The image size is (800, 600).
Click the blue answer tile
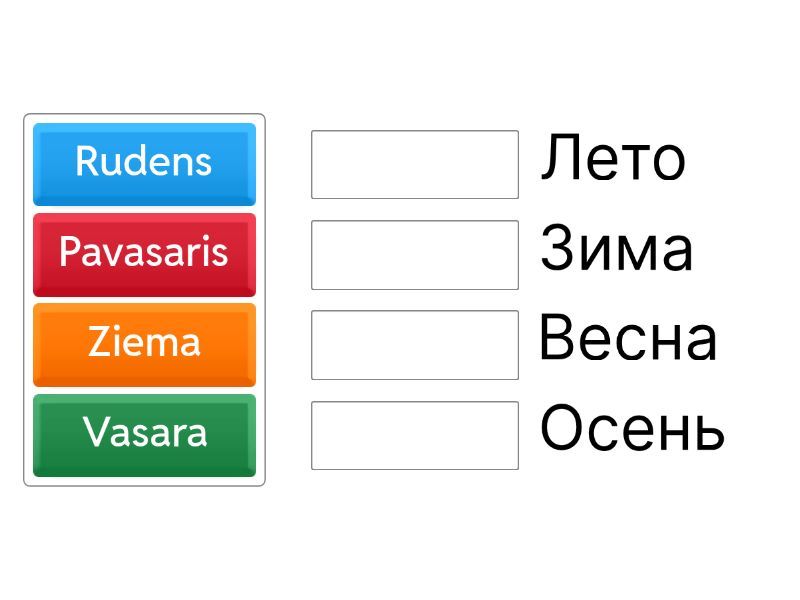tap(144, 163)
